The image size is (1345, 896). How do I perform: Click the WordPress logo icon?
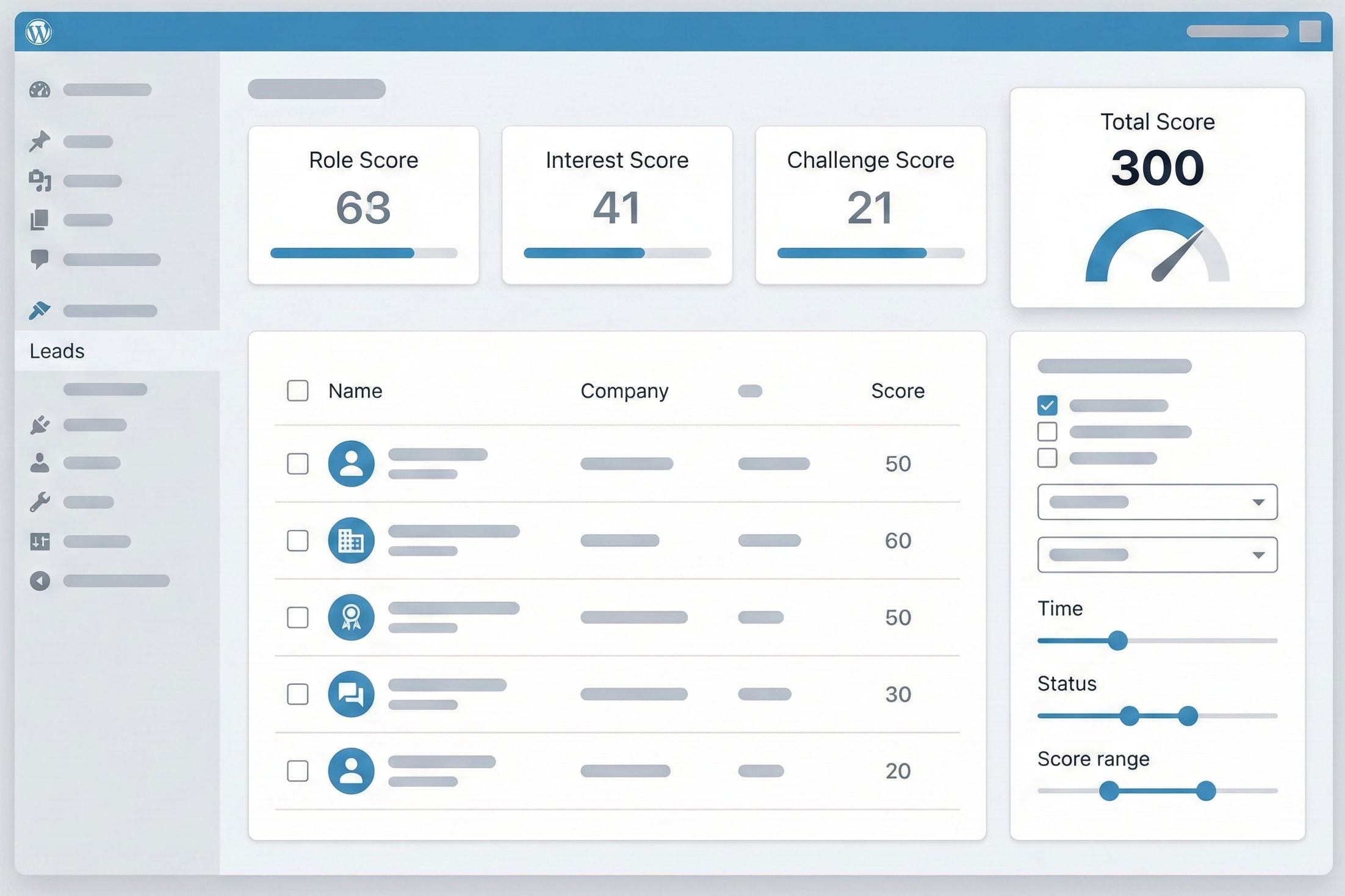[38, 32]
